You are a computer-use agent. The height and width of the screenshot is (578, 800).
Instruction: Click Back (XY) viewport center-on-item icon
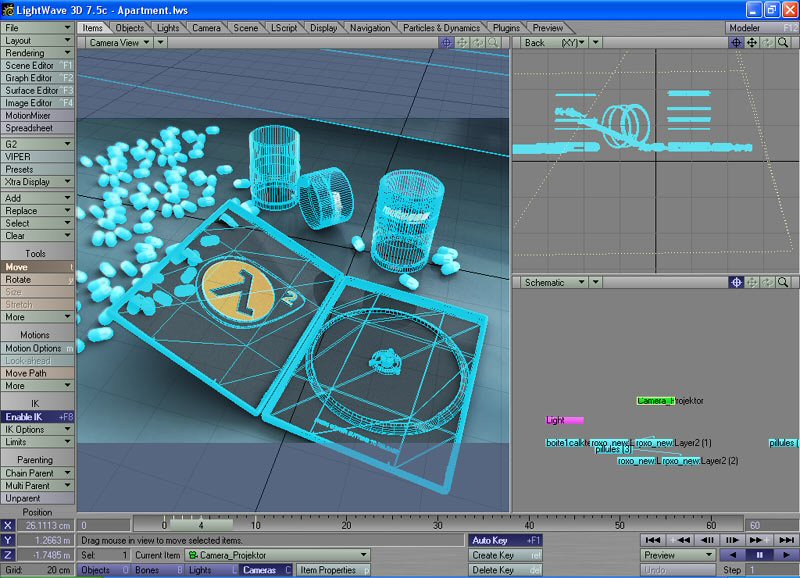click(736, 43)
